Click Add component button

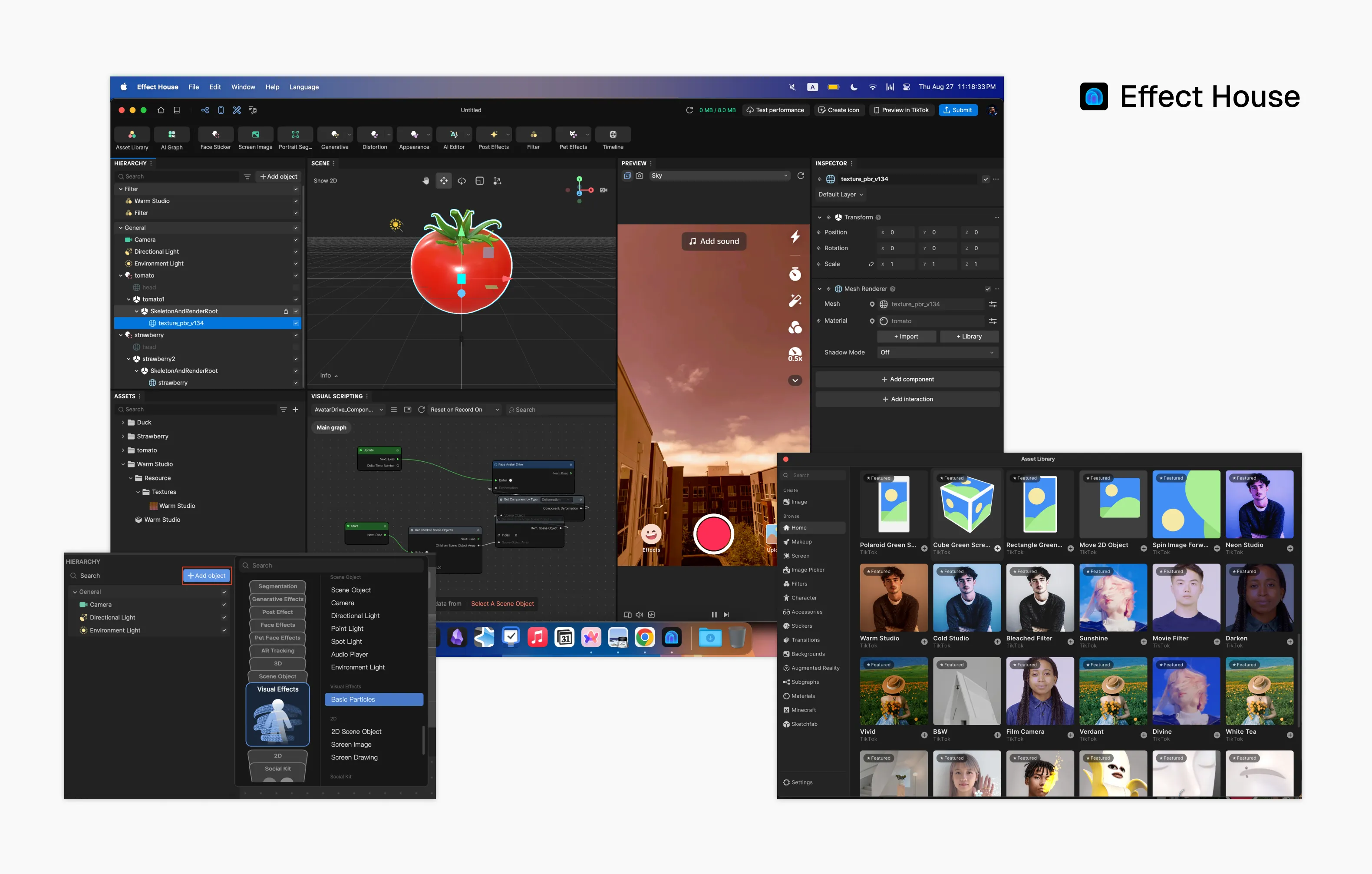click(x=907, y=379)
